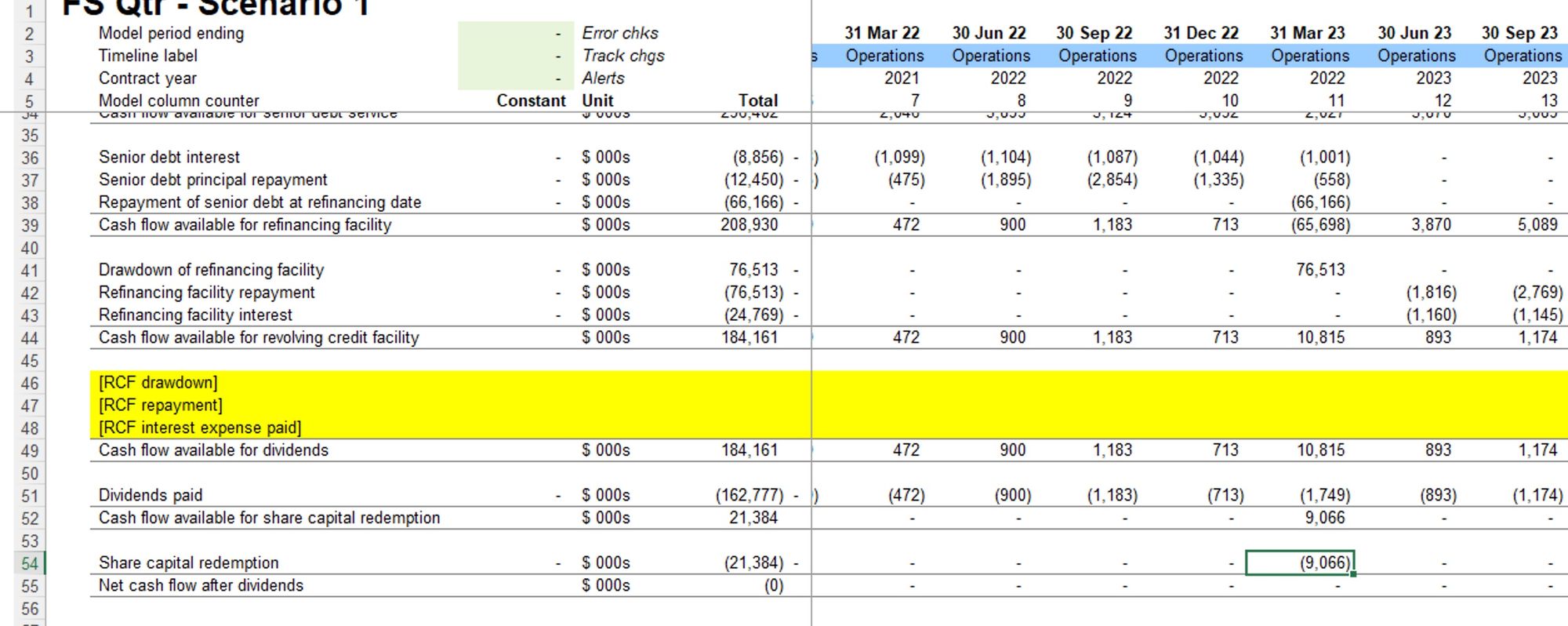Select the '31 Dec 22' date header
This screenshot has height=626, width=1568.
click(1201, 34)
